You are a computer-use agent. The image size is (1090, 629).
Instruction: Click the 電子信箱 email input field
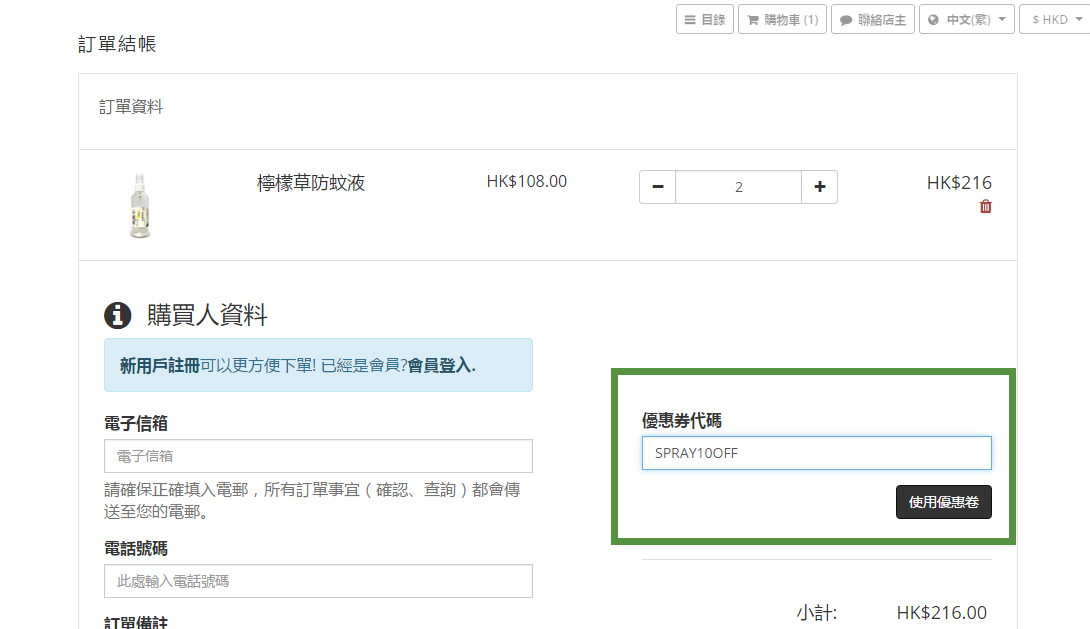[318, 456]
